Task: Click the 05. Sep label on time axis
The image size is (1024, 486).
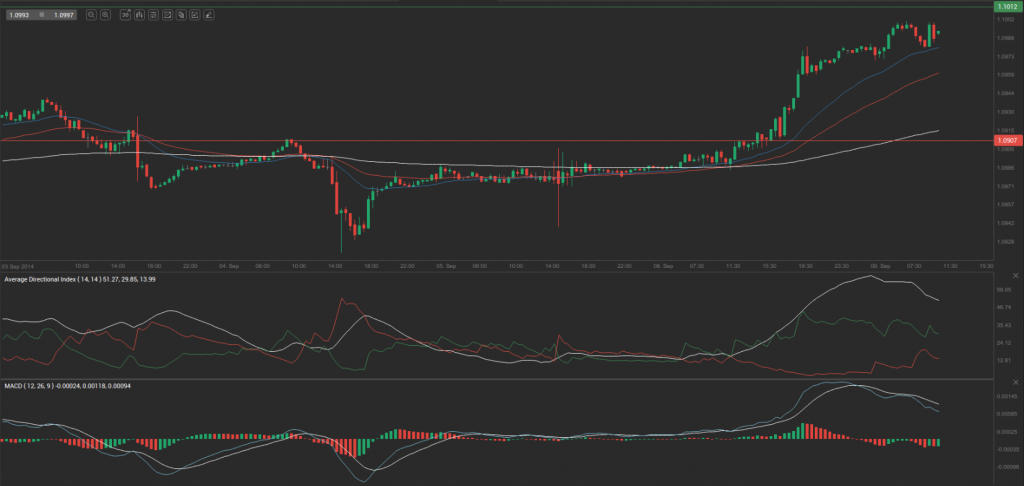Action: pyautogui.click(x=445, y=266)
